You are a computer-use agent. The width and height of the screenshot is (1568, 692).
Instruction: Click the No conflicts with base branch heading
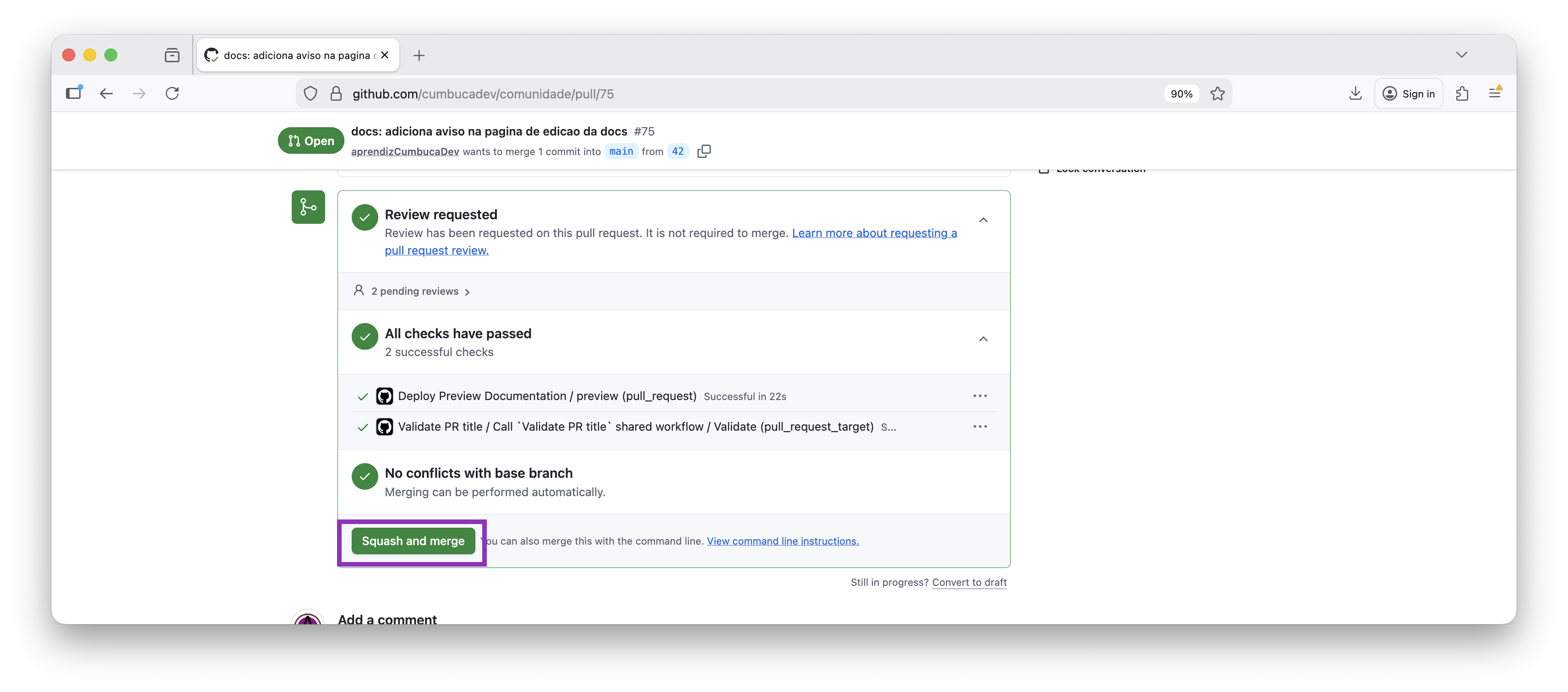tap(479, 474)
